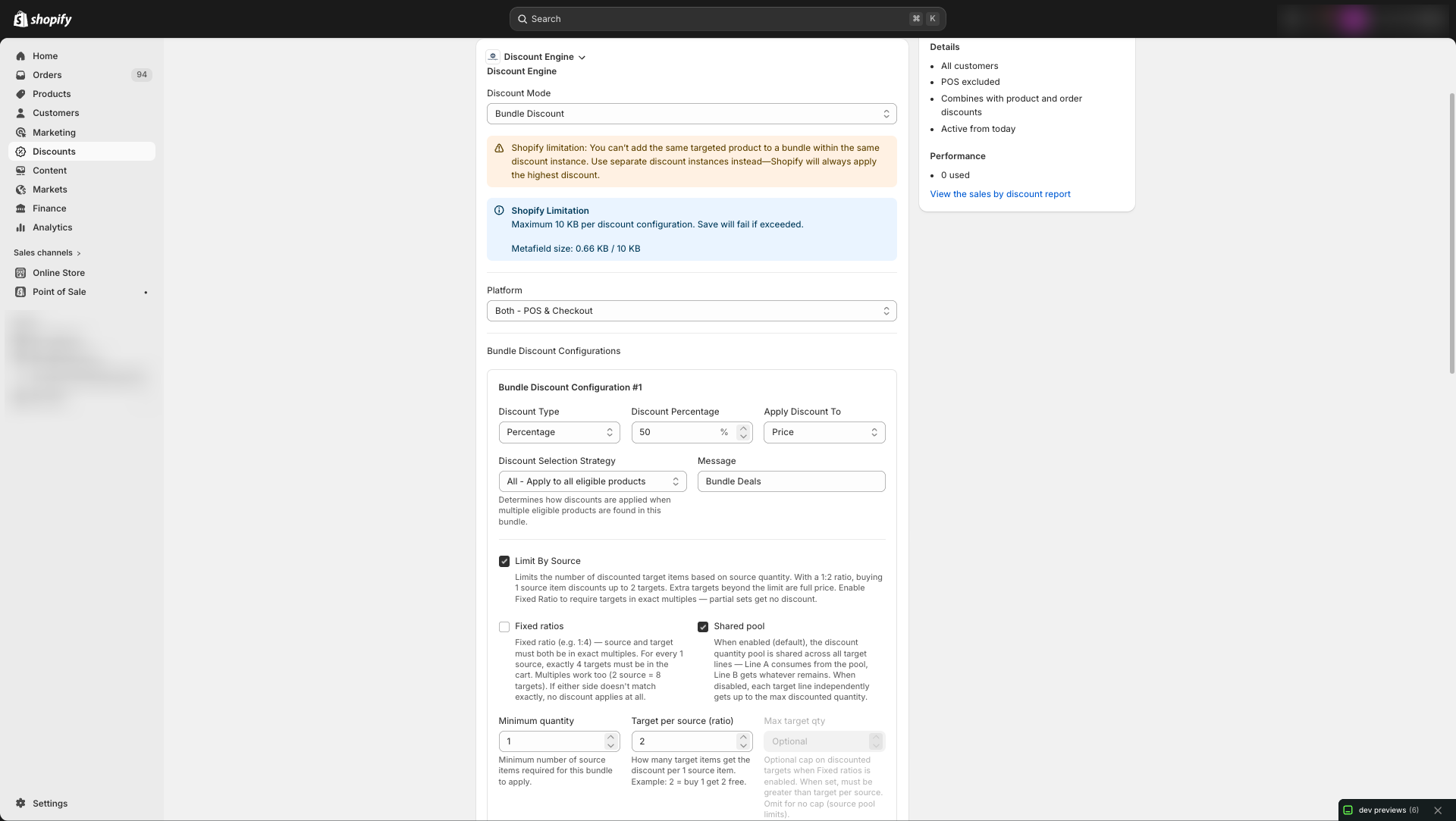Open the Platform dropdown
The width and height of the screenshot is (1456, 821).
coord(691,310)
